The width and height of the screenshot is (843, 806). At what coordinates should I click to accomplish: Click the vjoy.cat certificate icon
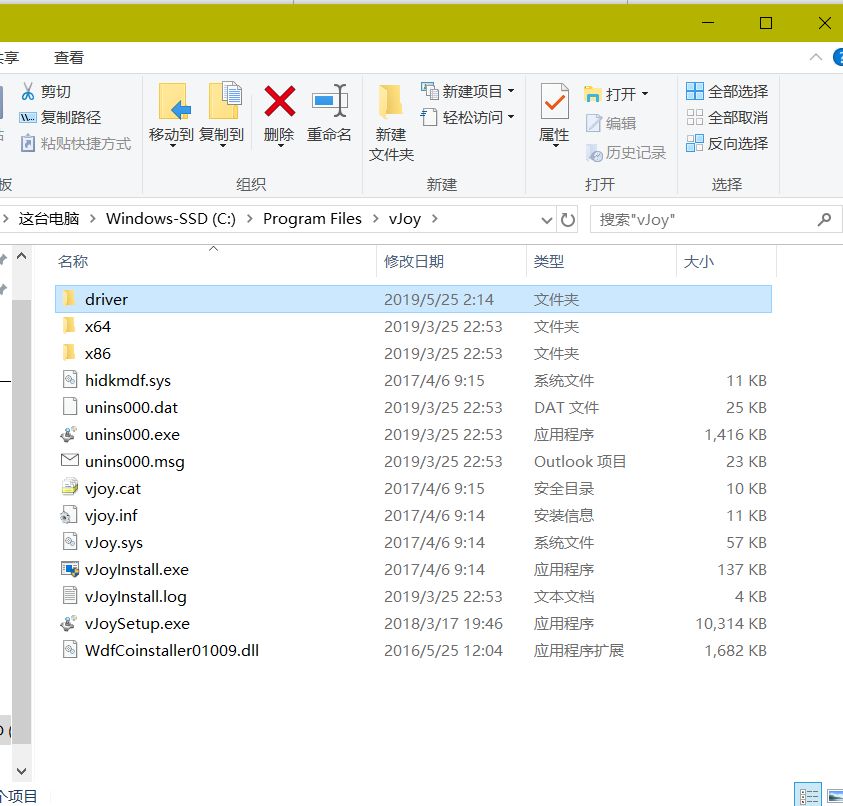click(x=69, y=487)
